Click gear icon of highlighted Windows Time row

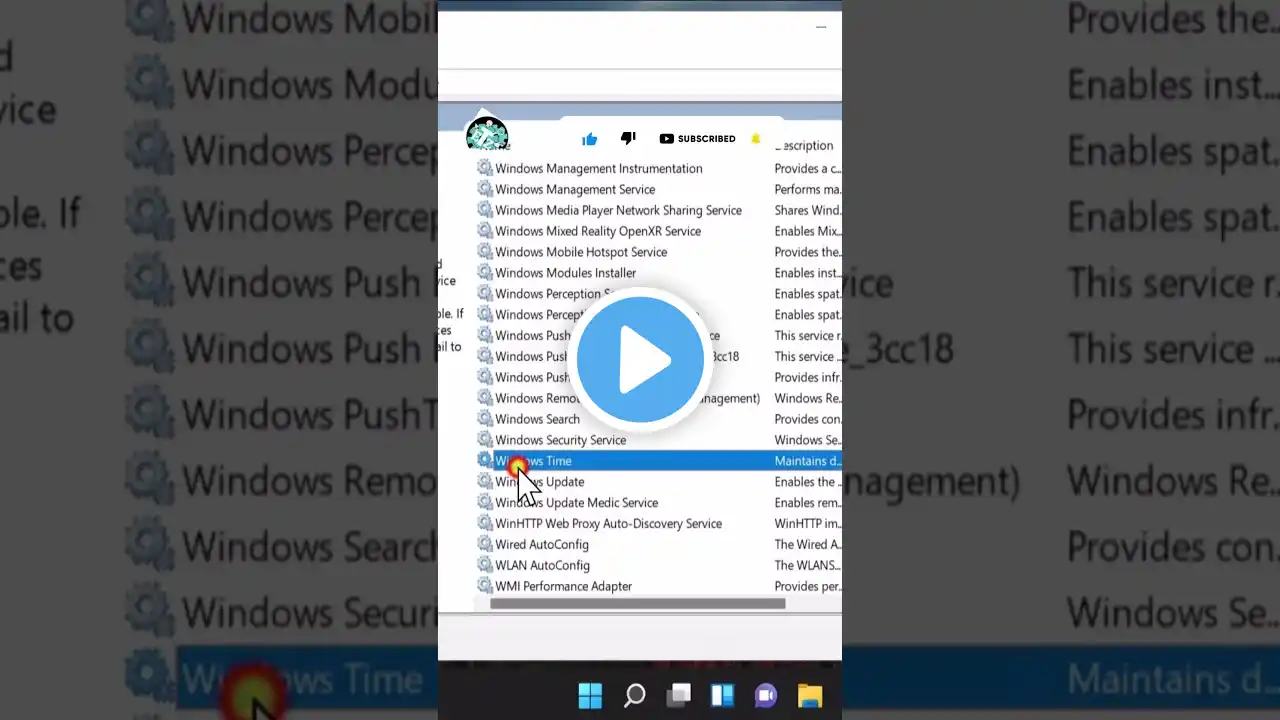[485, 461]
